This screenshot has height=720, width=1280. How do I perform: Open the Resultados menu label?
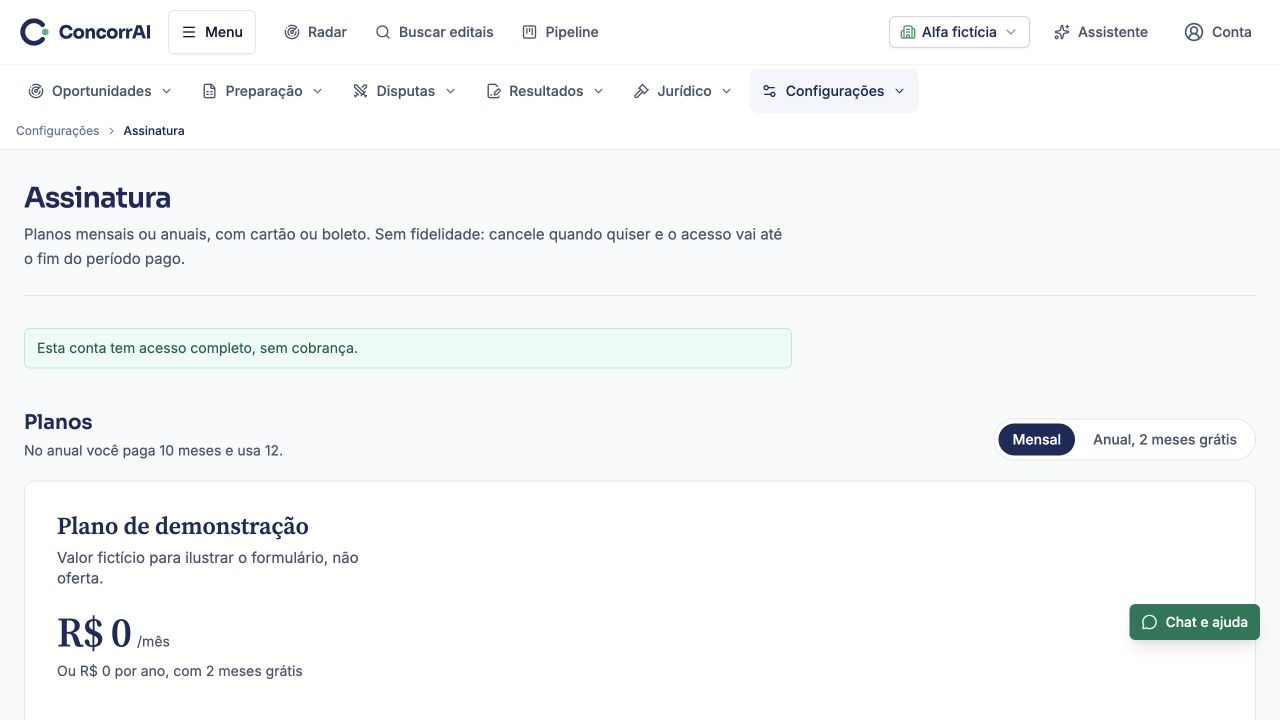(x=546, y=91)
